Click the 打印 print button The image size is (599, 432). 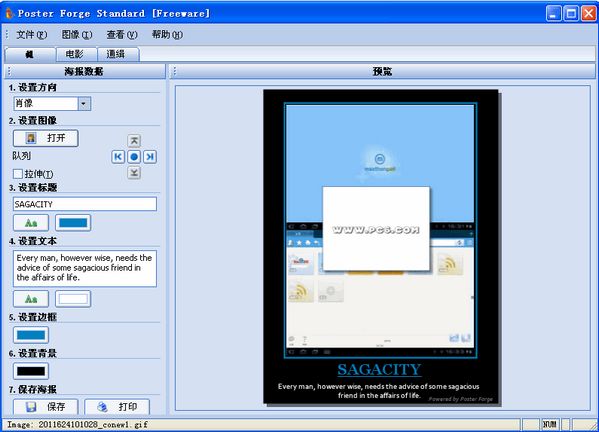(x=117, y=406)
